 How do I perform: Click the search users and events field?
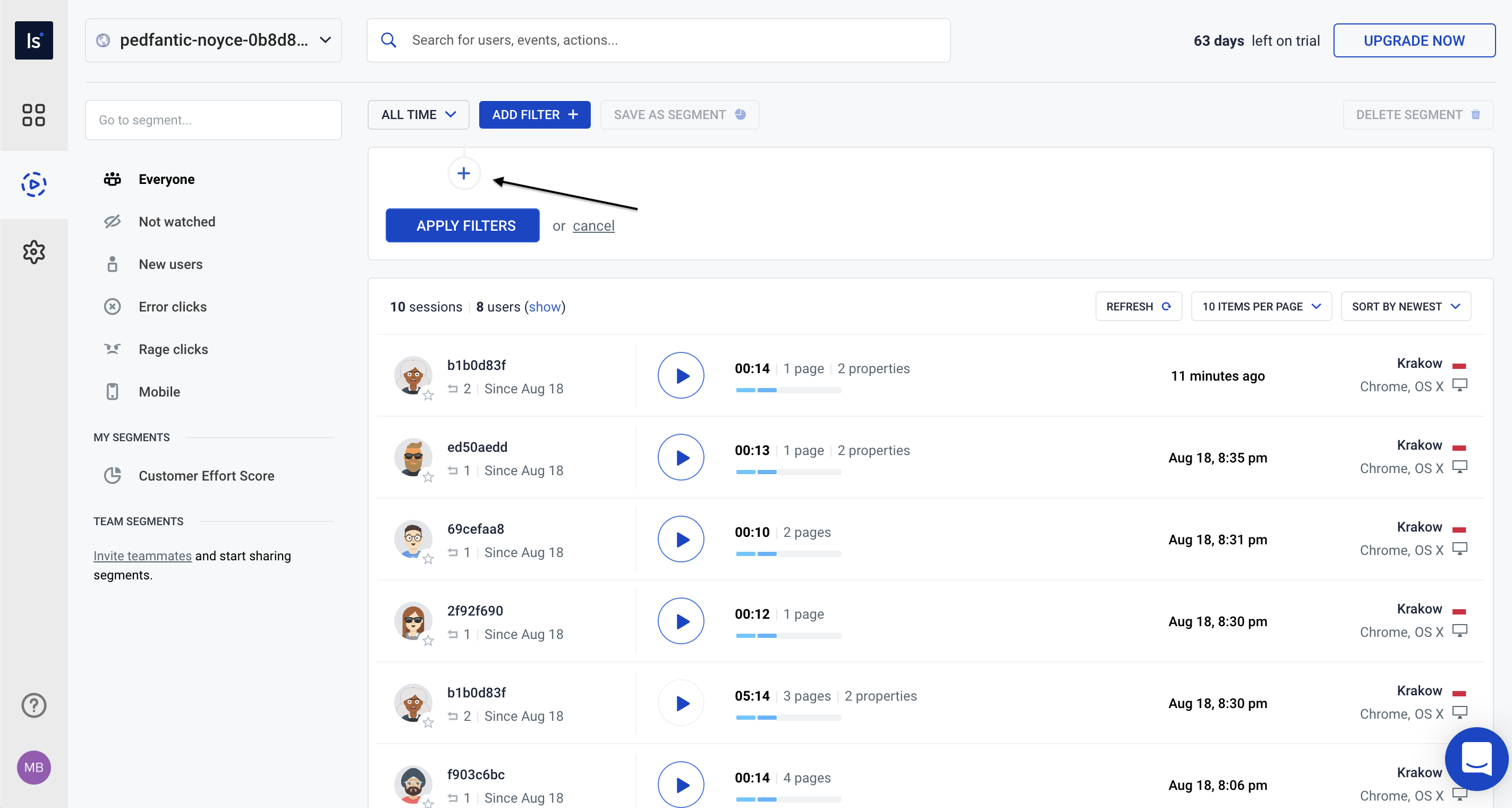click(x=657, y=39)
